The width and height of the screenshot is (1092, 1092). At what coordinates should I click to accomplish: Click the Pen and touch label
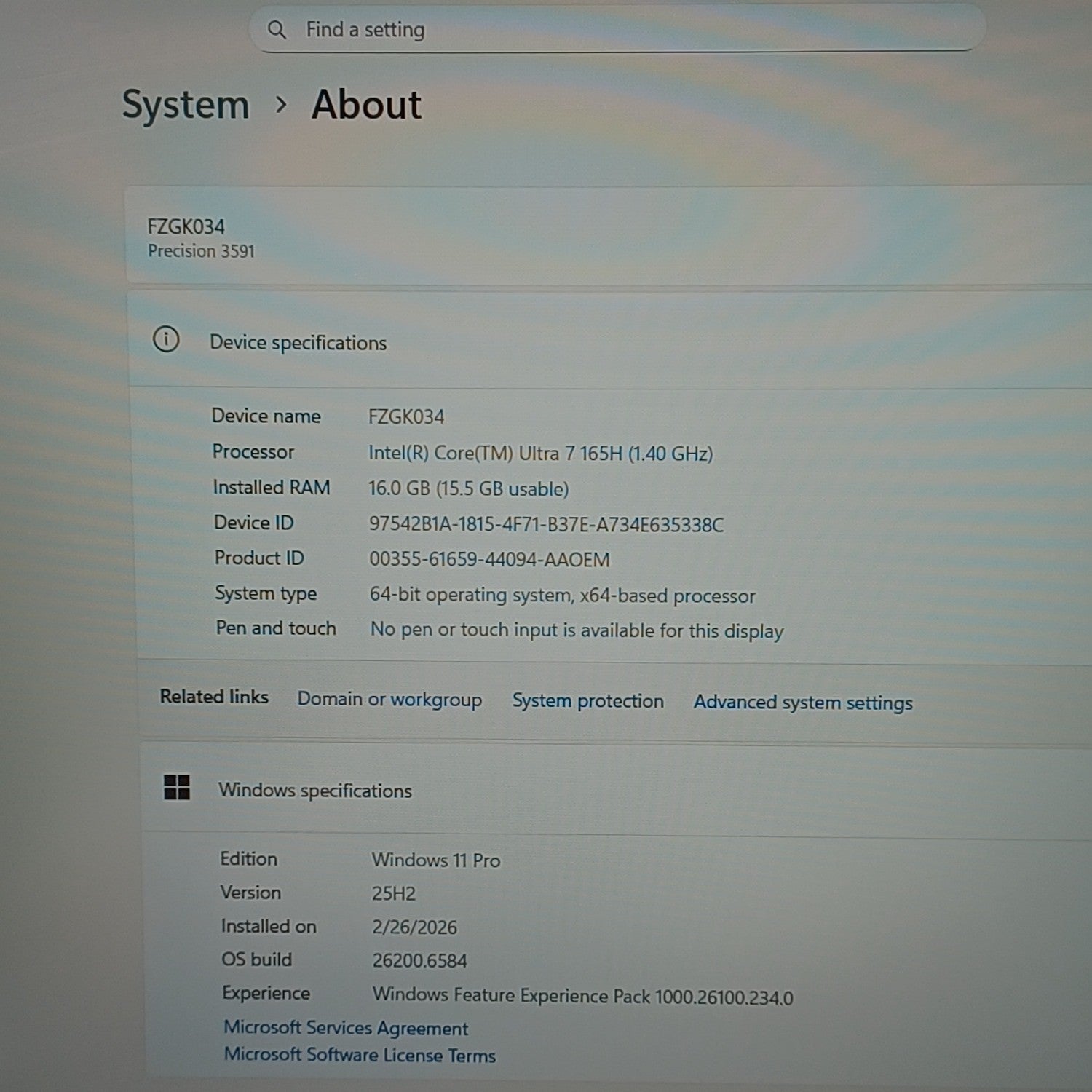276,628
